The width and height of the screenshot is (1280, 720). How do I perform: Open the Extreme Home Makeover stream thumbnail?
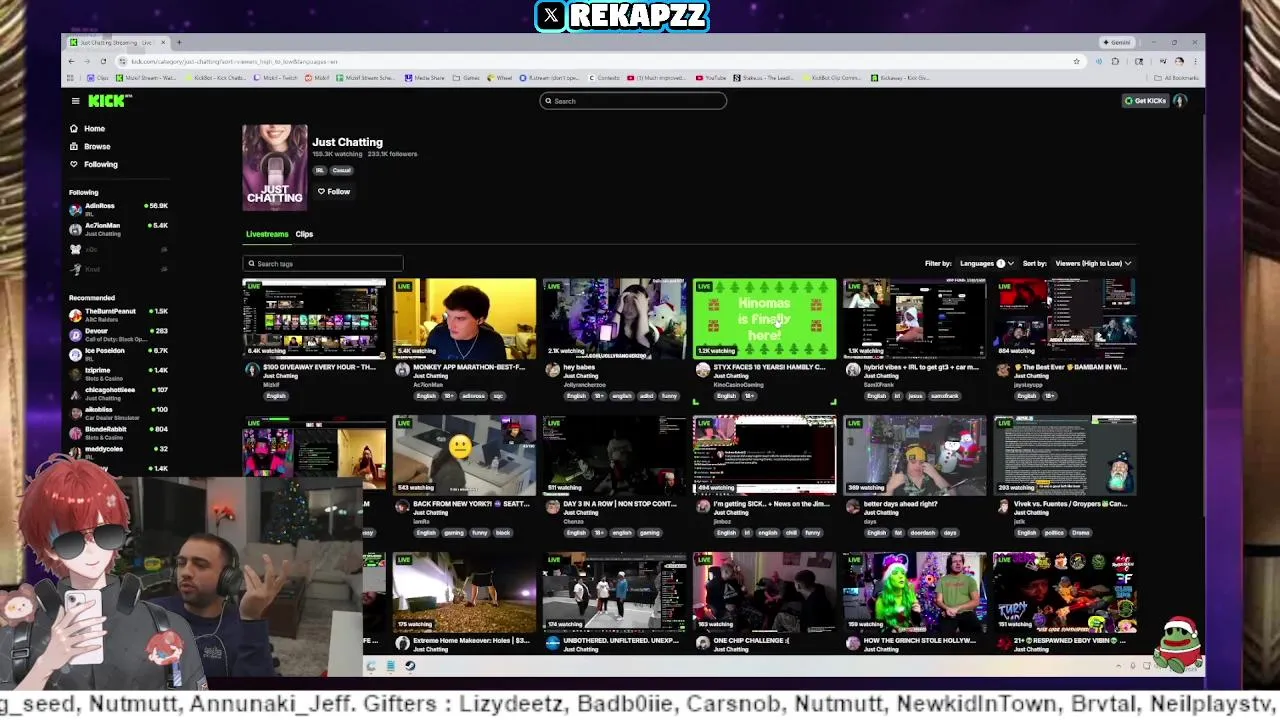pos(464,592)
